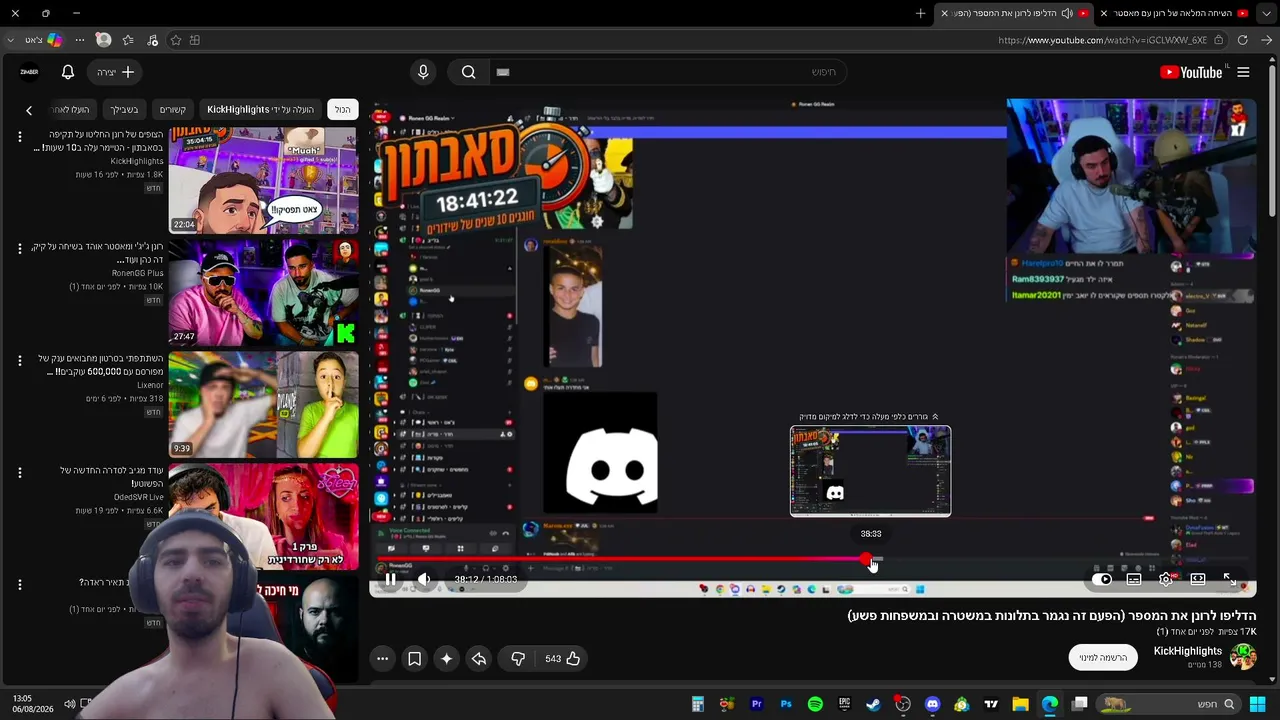Open options for the KickHighlights 1.8K-views video

point(19,136)
